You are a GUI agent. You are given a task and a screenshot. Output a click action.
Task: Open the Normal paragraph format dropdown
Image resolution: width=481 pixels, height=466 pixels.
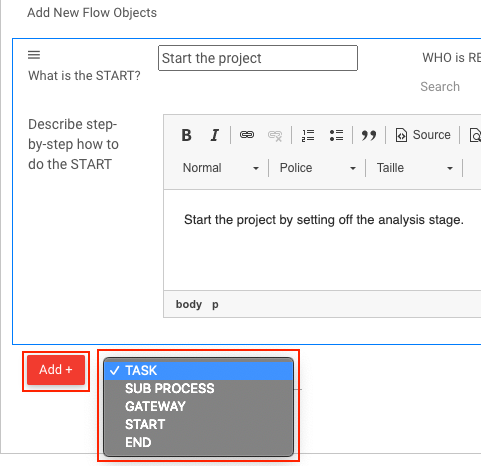220,168
